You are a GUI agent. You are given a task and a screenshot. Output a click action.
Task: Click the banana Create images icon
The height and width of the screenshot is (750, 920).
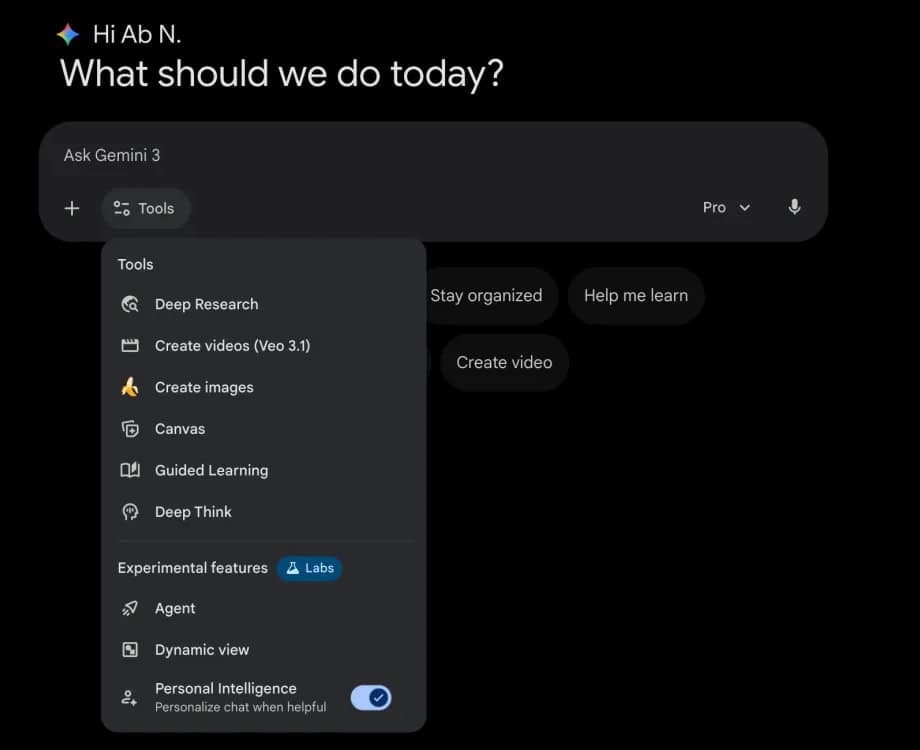tap(130, 387)
